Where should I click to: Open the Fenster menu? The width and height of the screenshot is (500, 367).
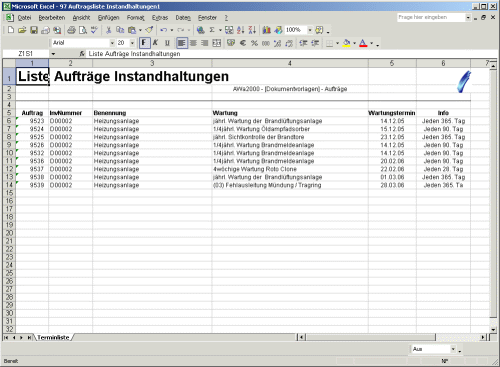click(x=207, y=18)
